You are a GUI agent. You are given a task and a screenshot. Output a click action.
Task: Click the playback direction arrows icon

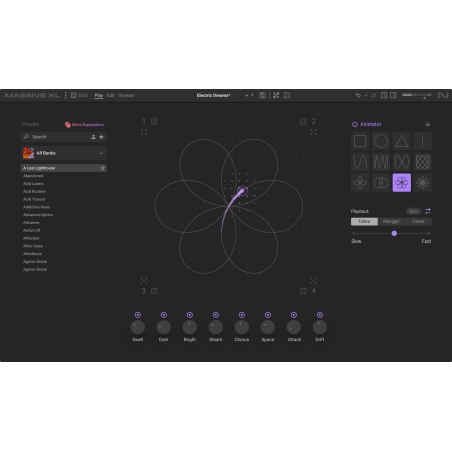(428, 211)
